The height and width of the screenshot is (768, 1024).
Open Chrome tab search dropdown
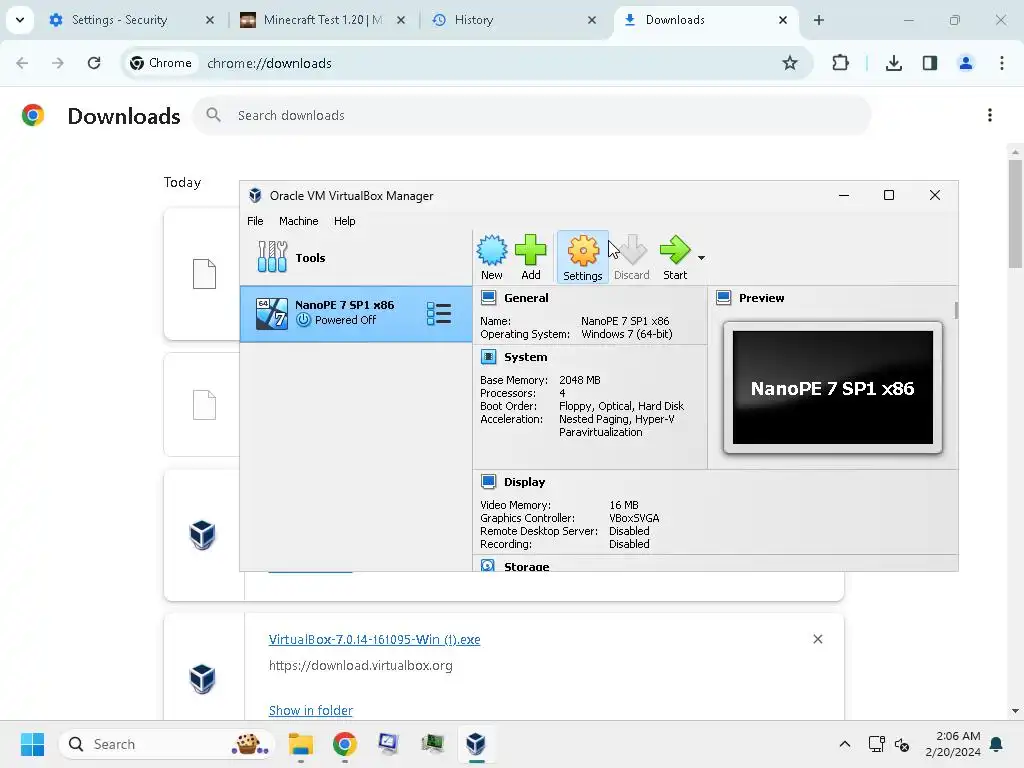point(20,20)
